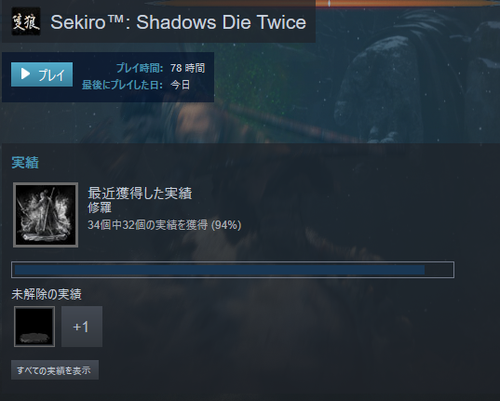Viewport: 500px width, 401px height.
Task: Click the 修羅 achievement name text
Action: point(99,208)
